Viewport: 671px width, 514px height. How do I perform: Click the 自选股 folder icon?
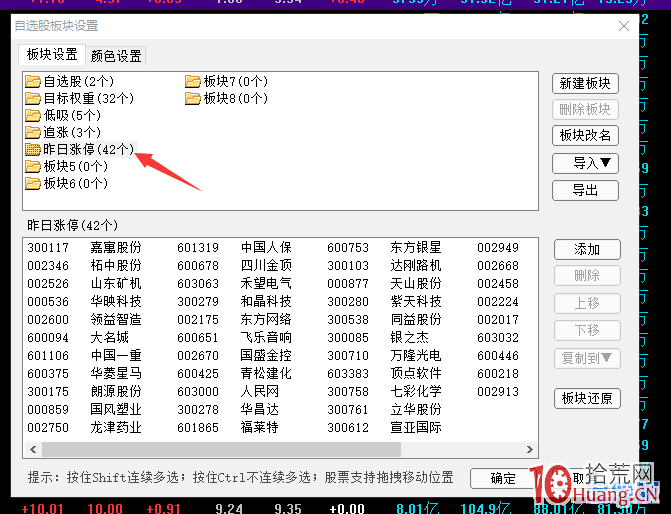[33, 81]
